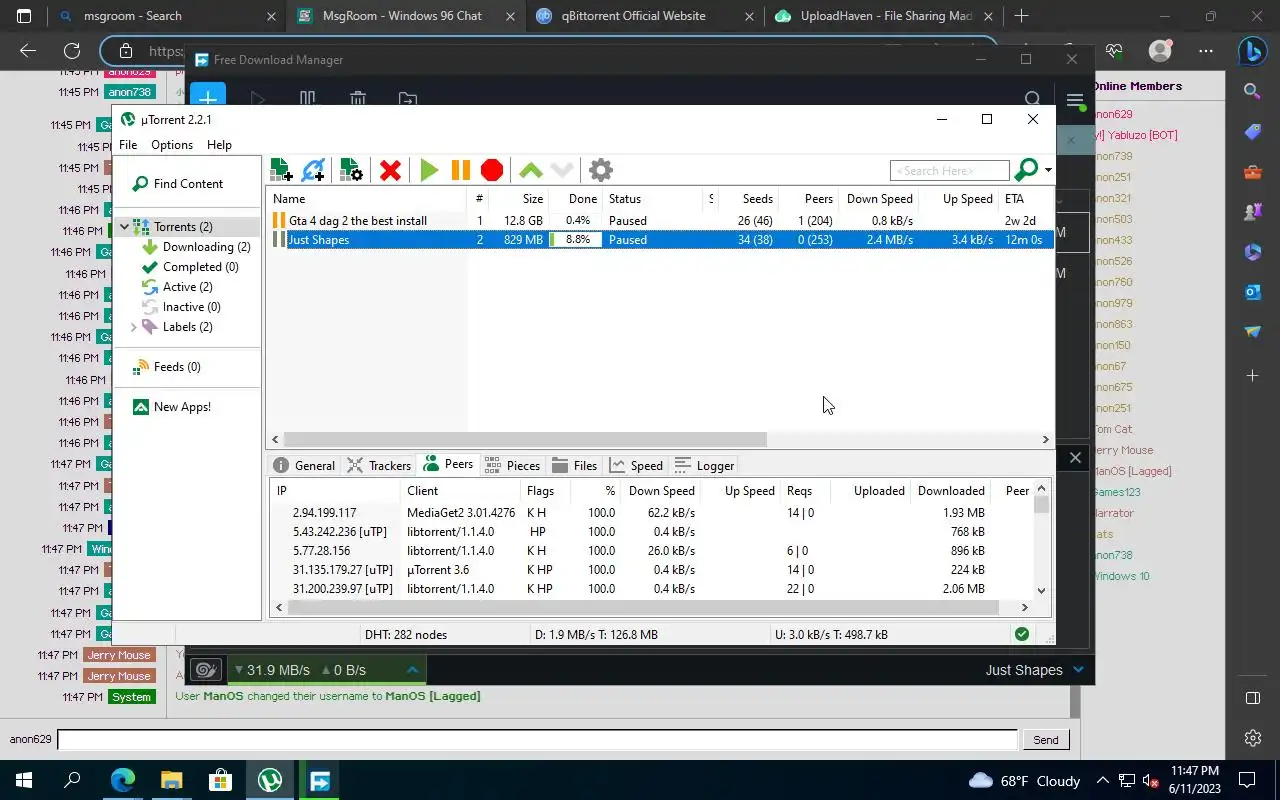The width and height of the screenshot is (1280, 800).
Task: Open a new browser tab with plus
Action: pyautogui.click(x=1021, y=16)
